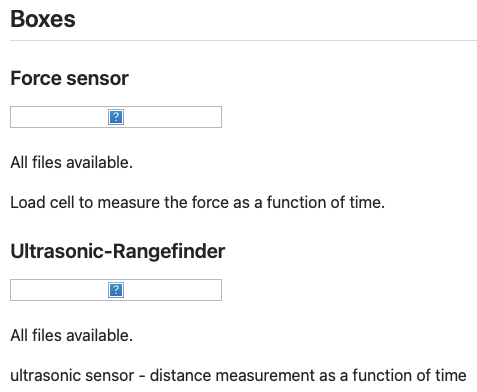This screenshot has width=477, height=392.
Task: Click the Ultrasonic-Rangefinder heading
Action: point(118,251)
